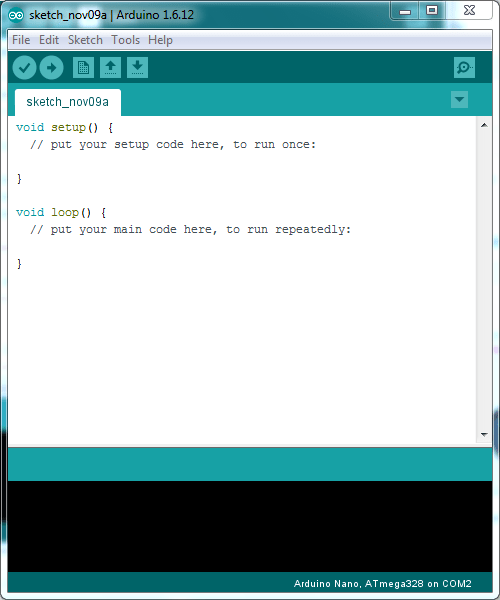Click the editor scrollbar down arrow
The height and width of the screenshot is (600, 500).
484,435
